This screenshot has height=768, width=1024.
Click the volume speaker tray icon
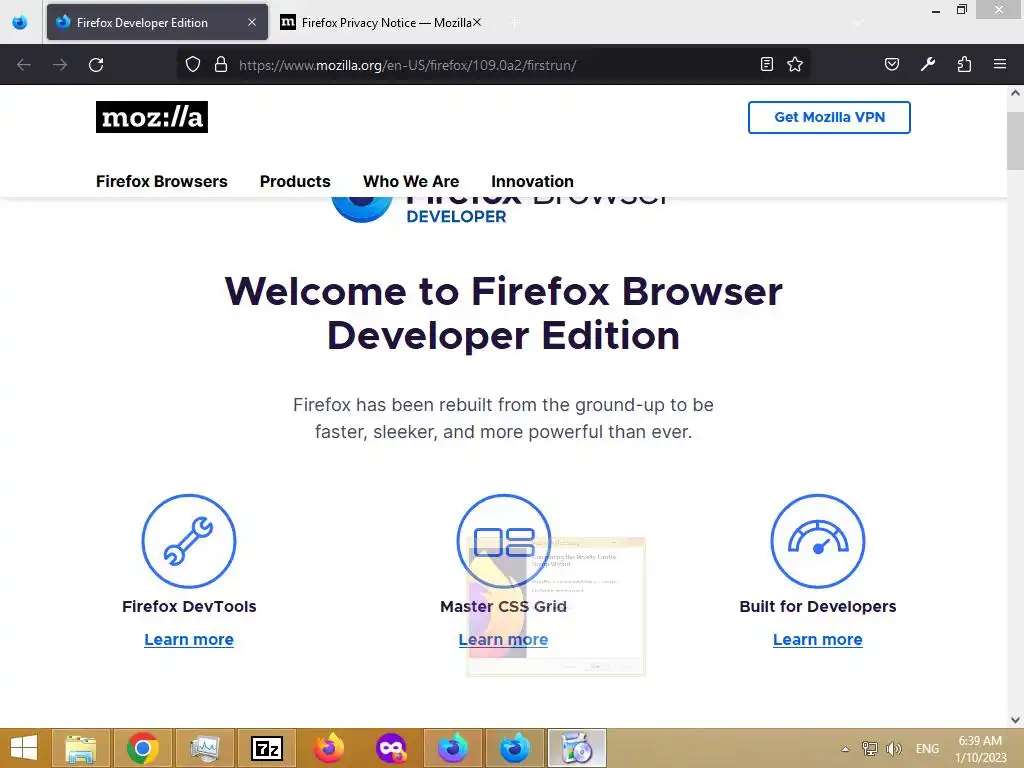coord(893,748)
